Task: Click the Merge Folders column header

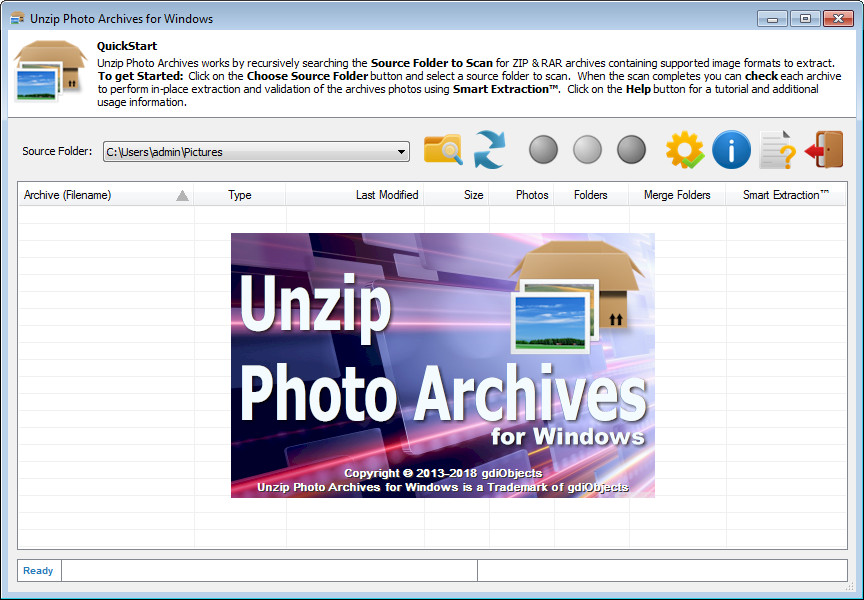Action: pyautogui.click(x=677, y=195)
